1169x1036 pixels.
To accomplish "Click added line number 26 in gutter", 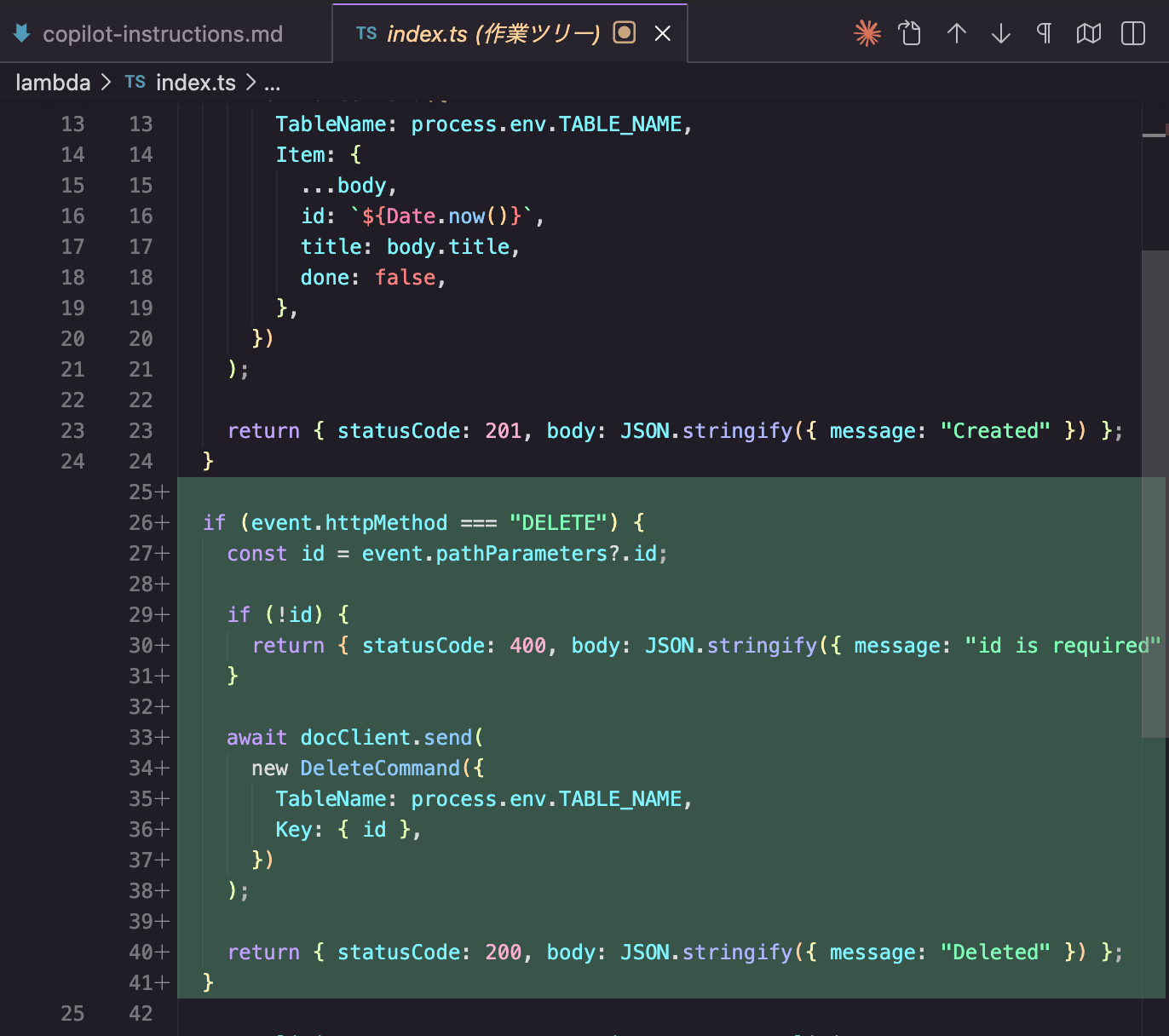I will tap(141, 523).
